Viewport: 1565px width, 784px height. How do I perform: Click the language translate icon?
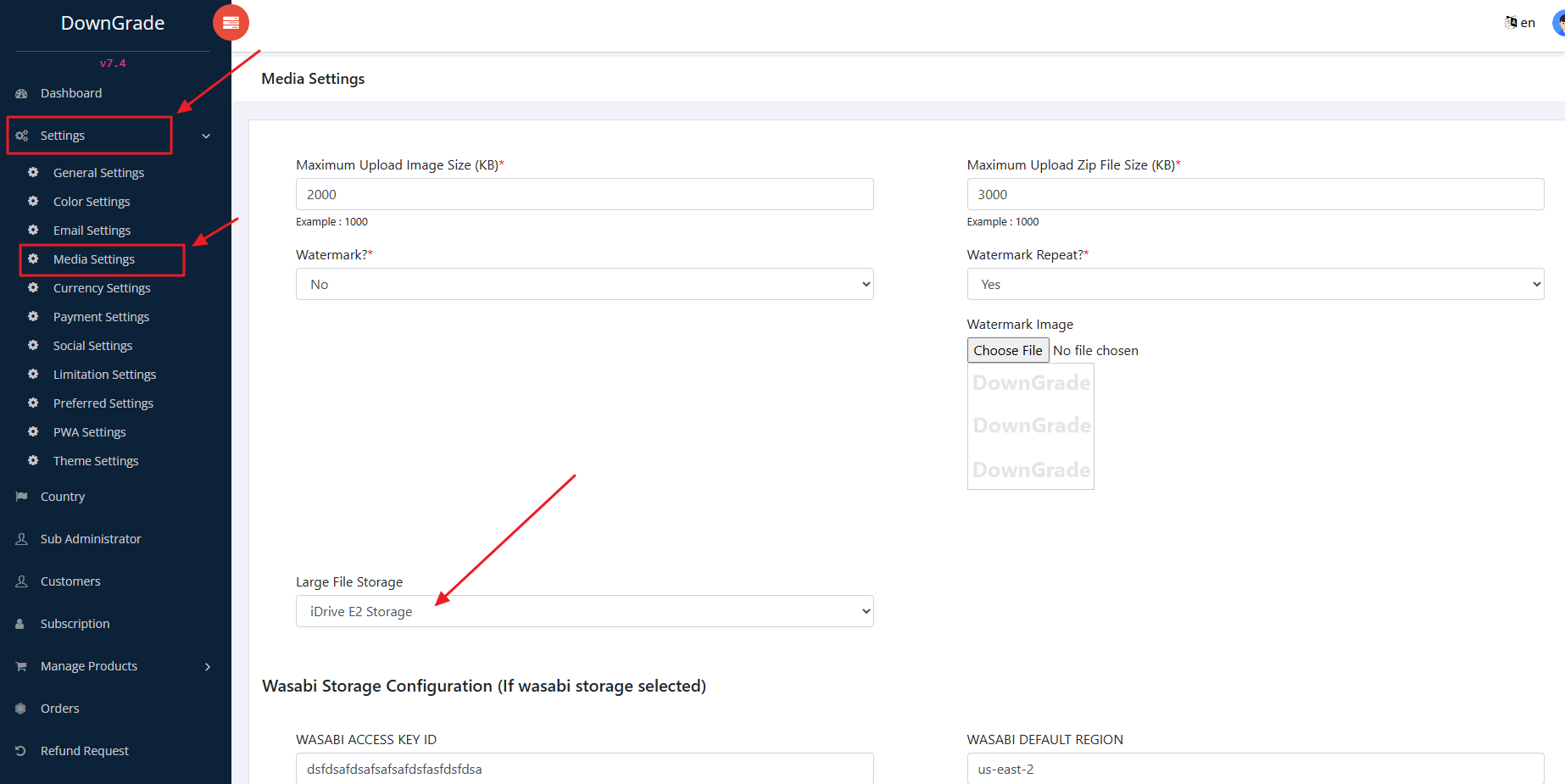click(1511, 22)
